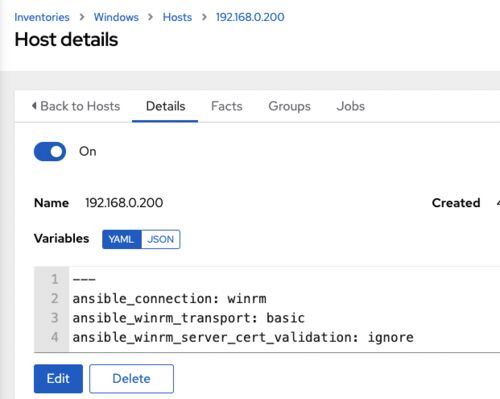Go back via Back to Hosts

76,106
